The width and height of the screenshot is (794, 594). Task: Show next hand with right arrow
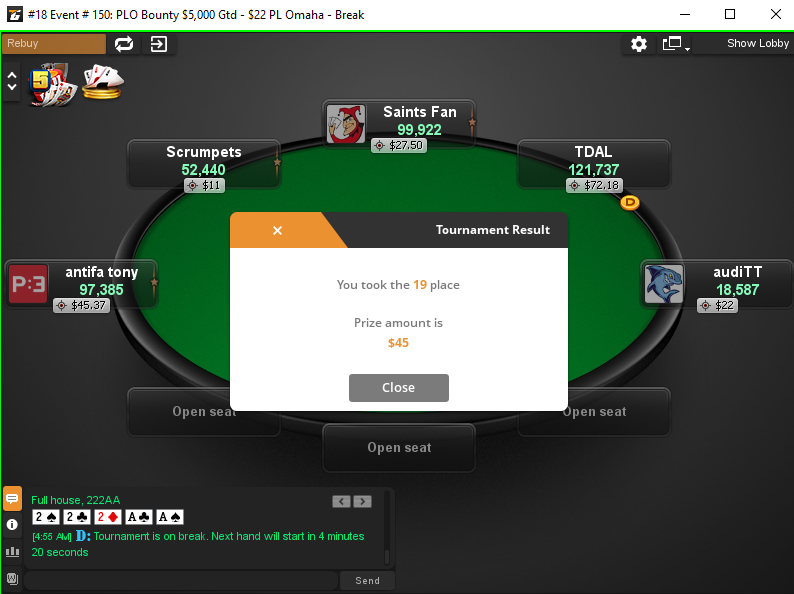[x=363, y=501]
